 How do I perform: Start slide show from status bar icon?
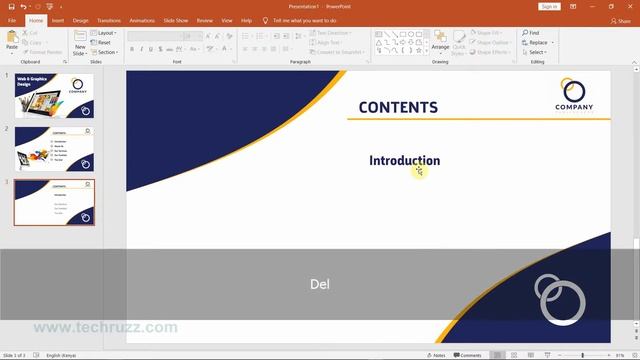click(547, 355)
